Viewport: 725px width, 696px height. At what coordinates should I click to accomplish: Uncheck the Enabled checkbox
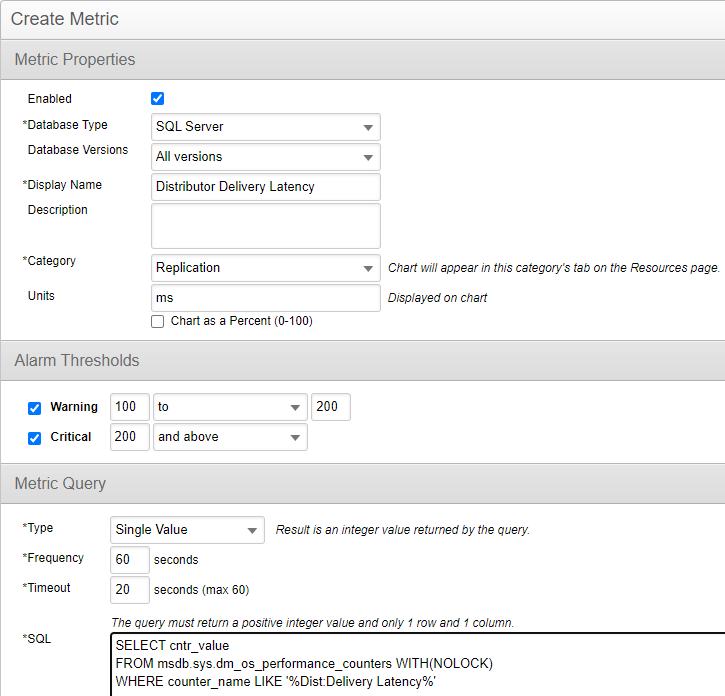click(157, 98)
